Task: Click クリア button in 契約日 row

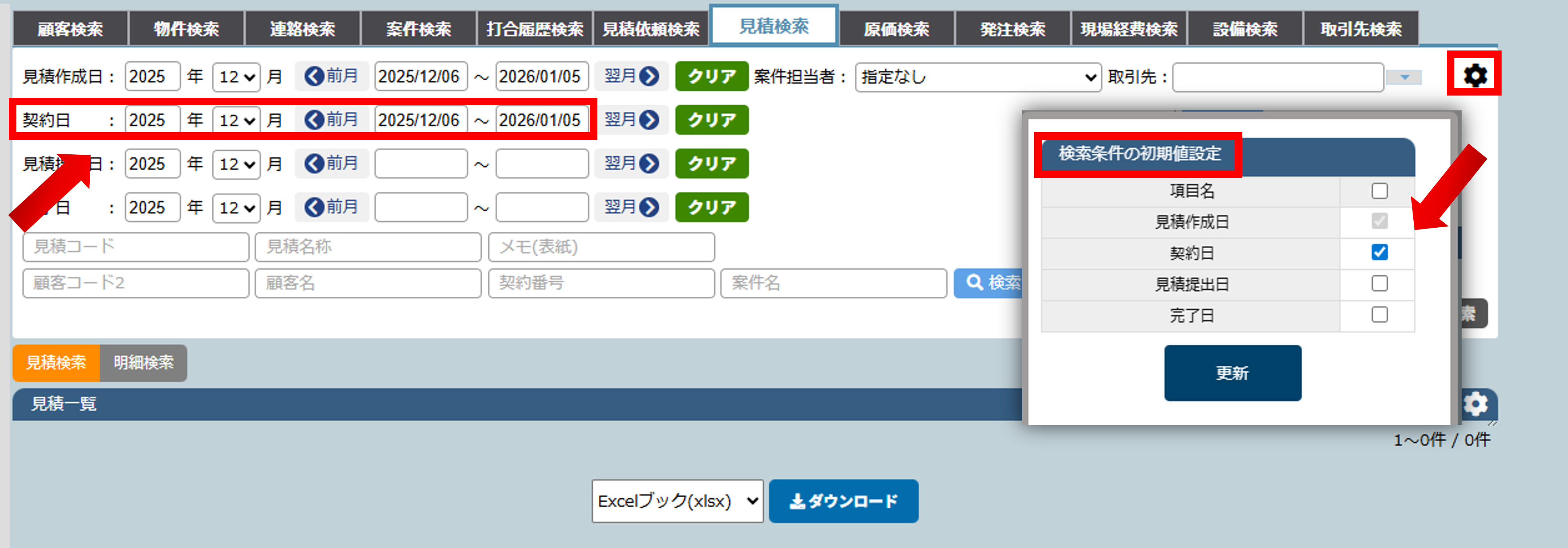Action: click(x=711, y=120)
